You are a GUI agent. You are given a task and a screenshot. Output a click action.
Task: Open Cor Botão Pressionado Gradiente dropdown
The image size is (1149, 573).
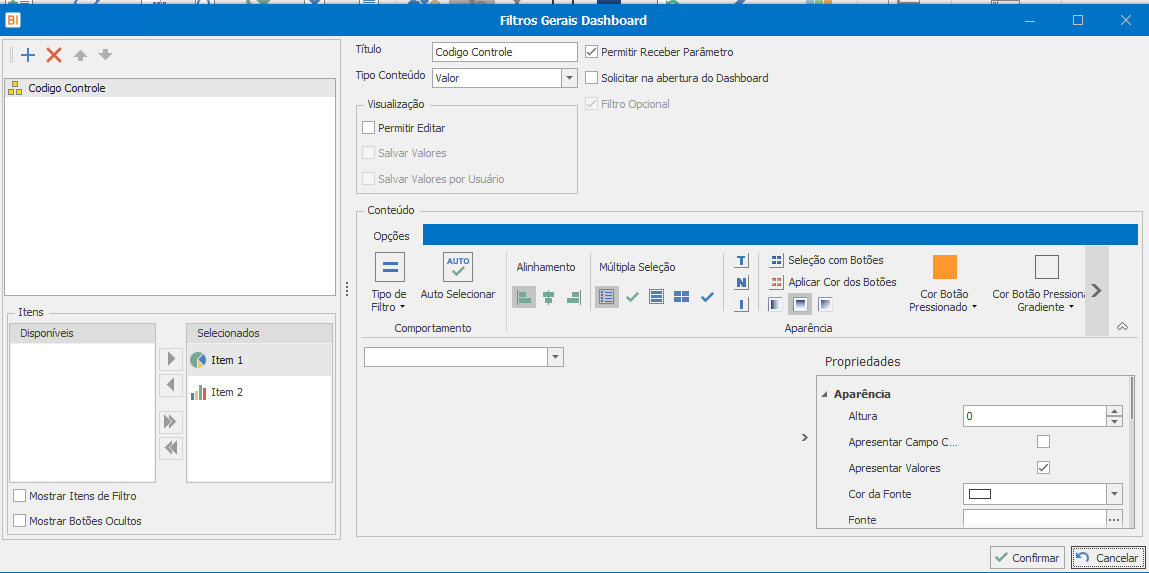point(1071,308)
